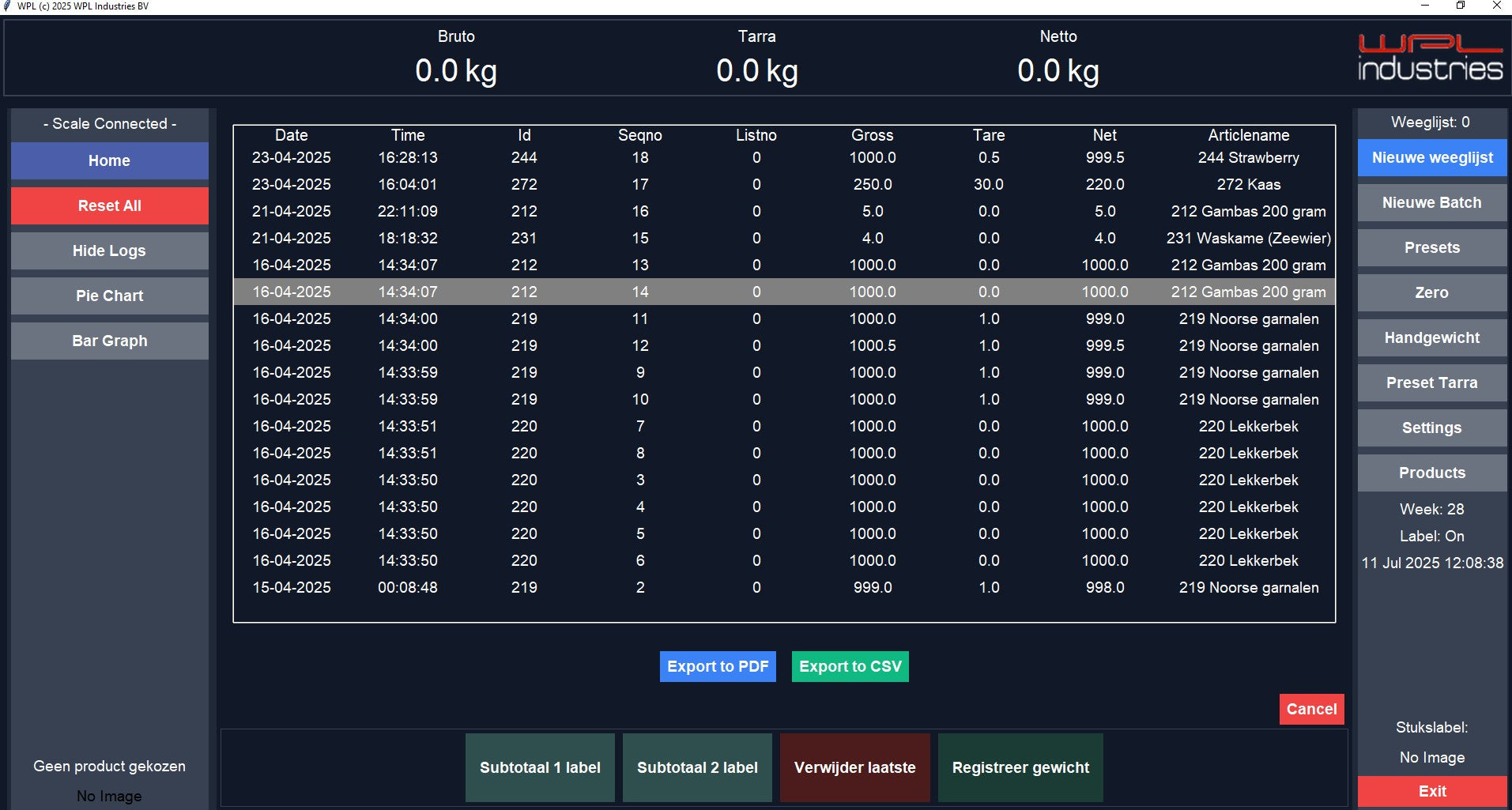Export the log table to PDF

[x=718, y=666]
